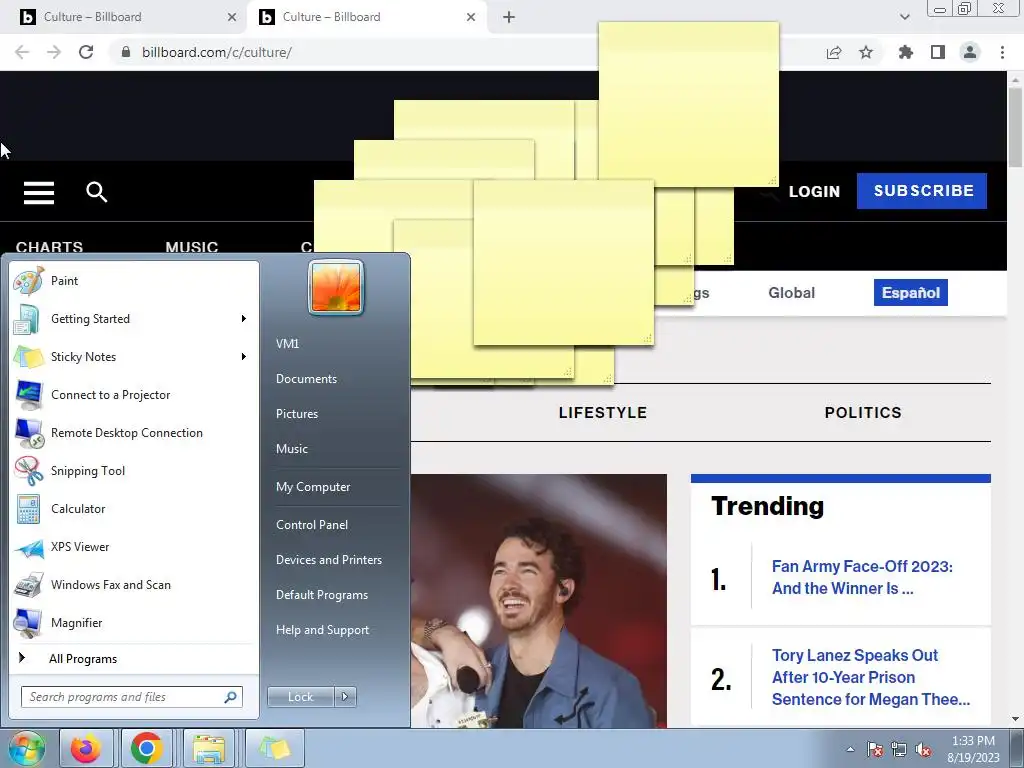
Task: Share this page icon in address bar
Action: pos(834,52)
